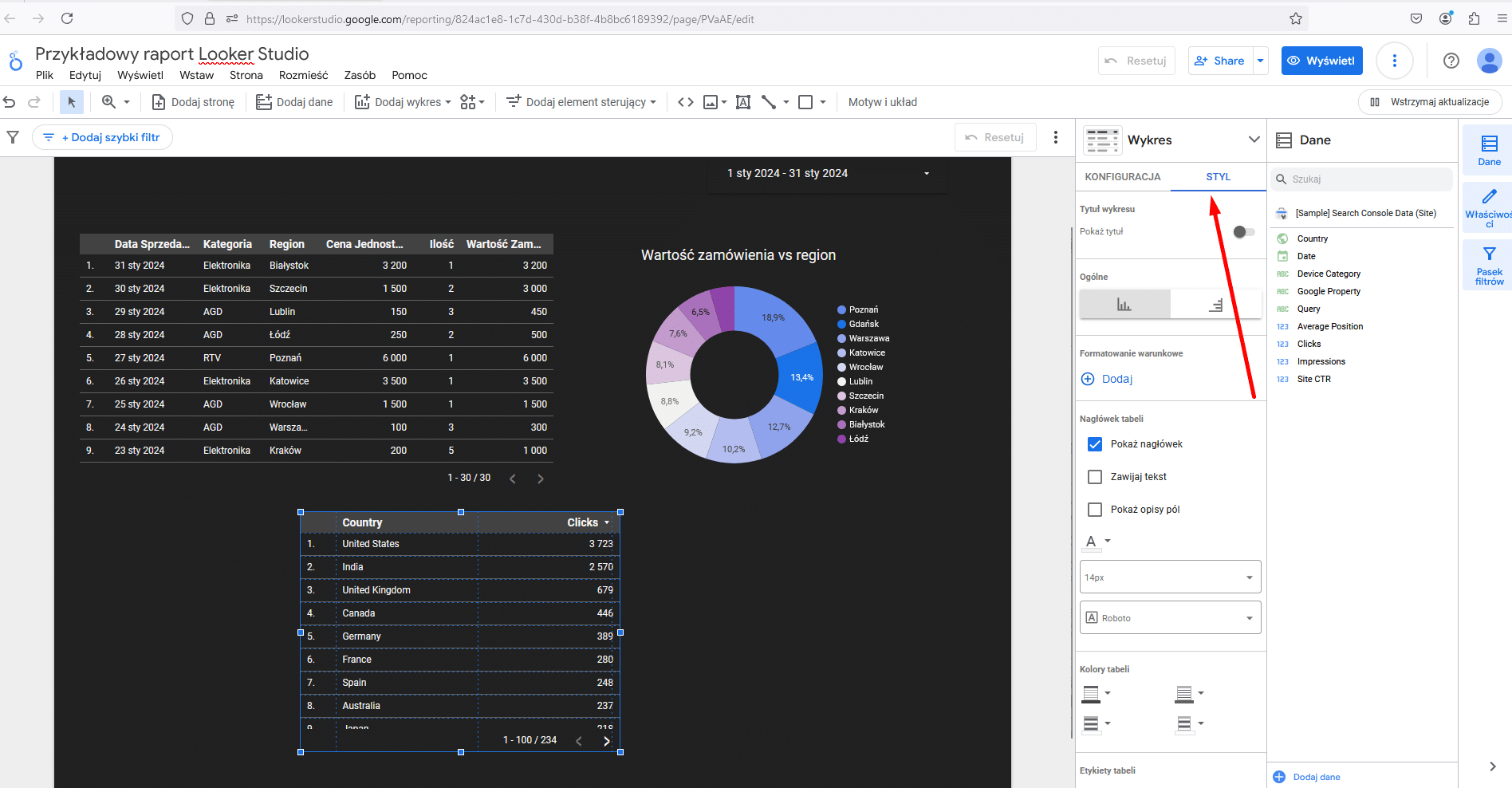This screenshot has width=1512, height=788.
Task: Click the blue Wyświetl button
Action: coord(1321,61)
